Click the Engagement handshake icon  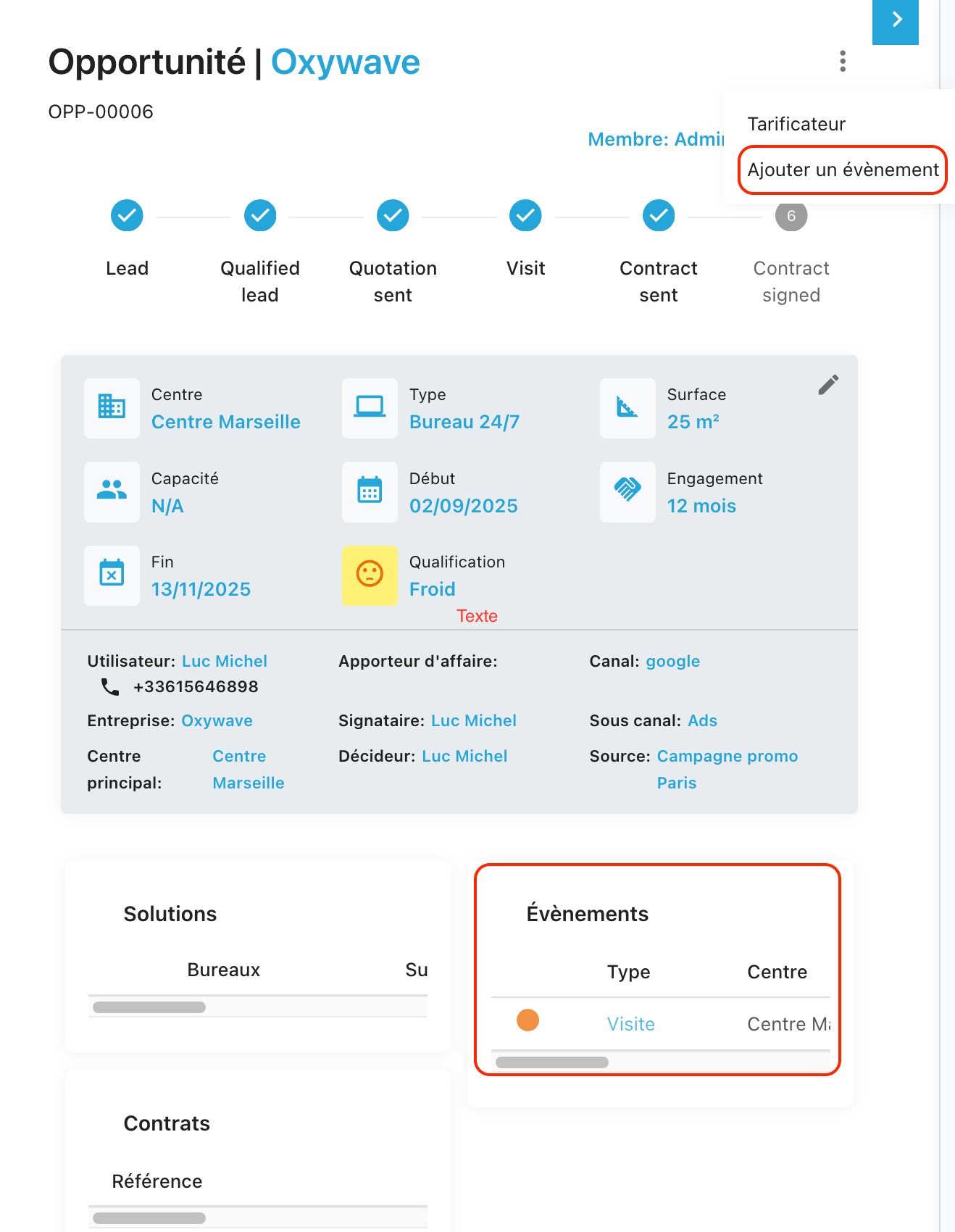coord(627,491)
